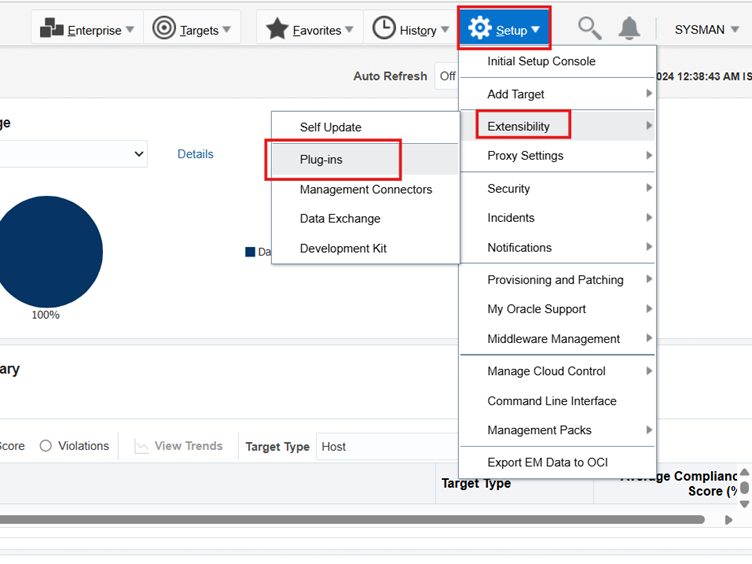Select the Violations radio button
The image size is (752, 564).
pyautogui.click(x=46, y=446)
